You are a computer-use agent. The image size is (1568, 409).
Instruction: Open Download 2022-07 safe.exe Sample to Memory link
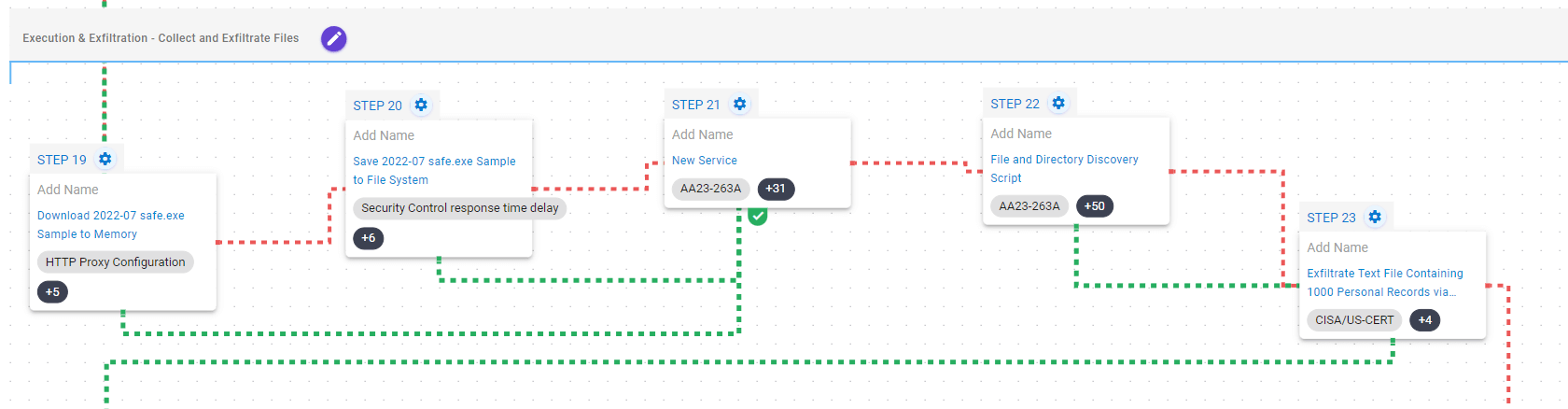pyautogui.click(x=110, y=225)
